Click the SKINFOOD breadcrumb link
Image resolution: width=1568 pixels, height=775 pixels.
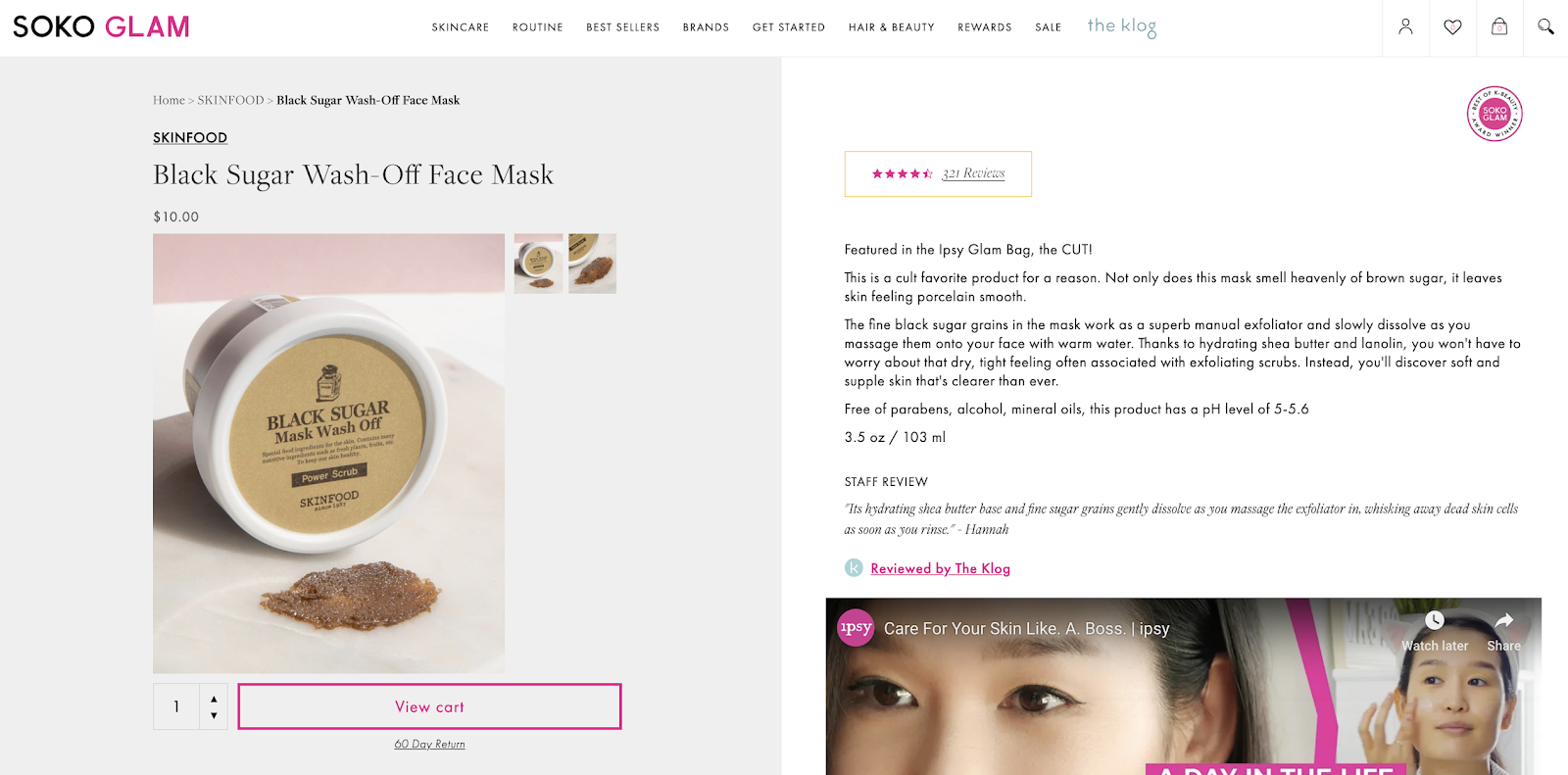click(x=230, y=100)
